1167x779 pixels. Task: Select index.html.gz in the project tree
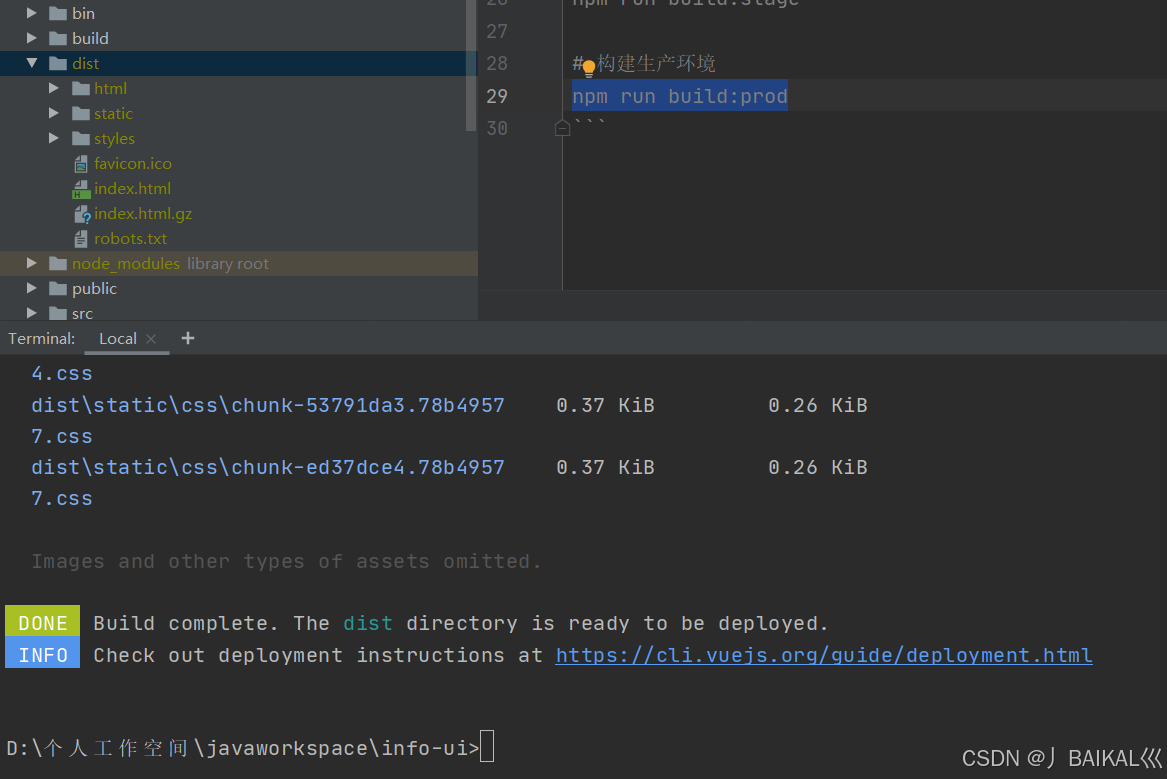pyautogui.click(x=143, y=214)
